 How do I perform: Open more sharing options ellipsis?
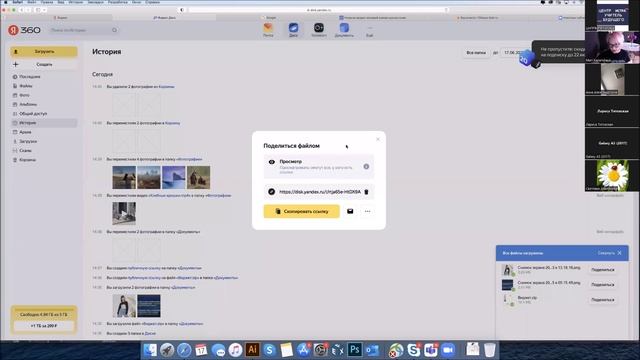click(x=367, y=211)
